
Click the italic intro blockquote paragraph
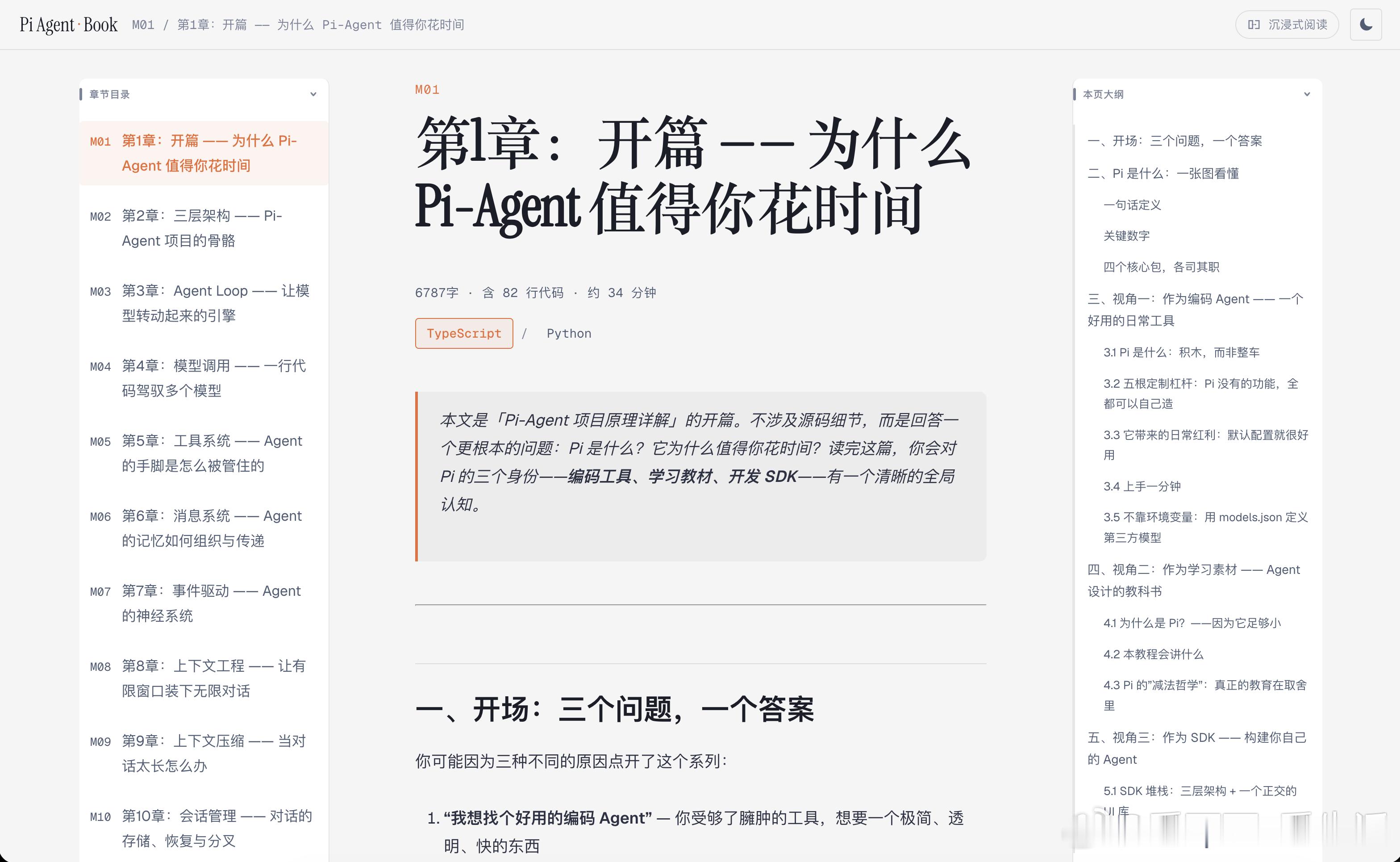[700, 462]
